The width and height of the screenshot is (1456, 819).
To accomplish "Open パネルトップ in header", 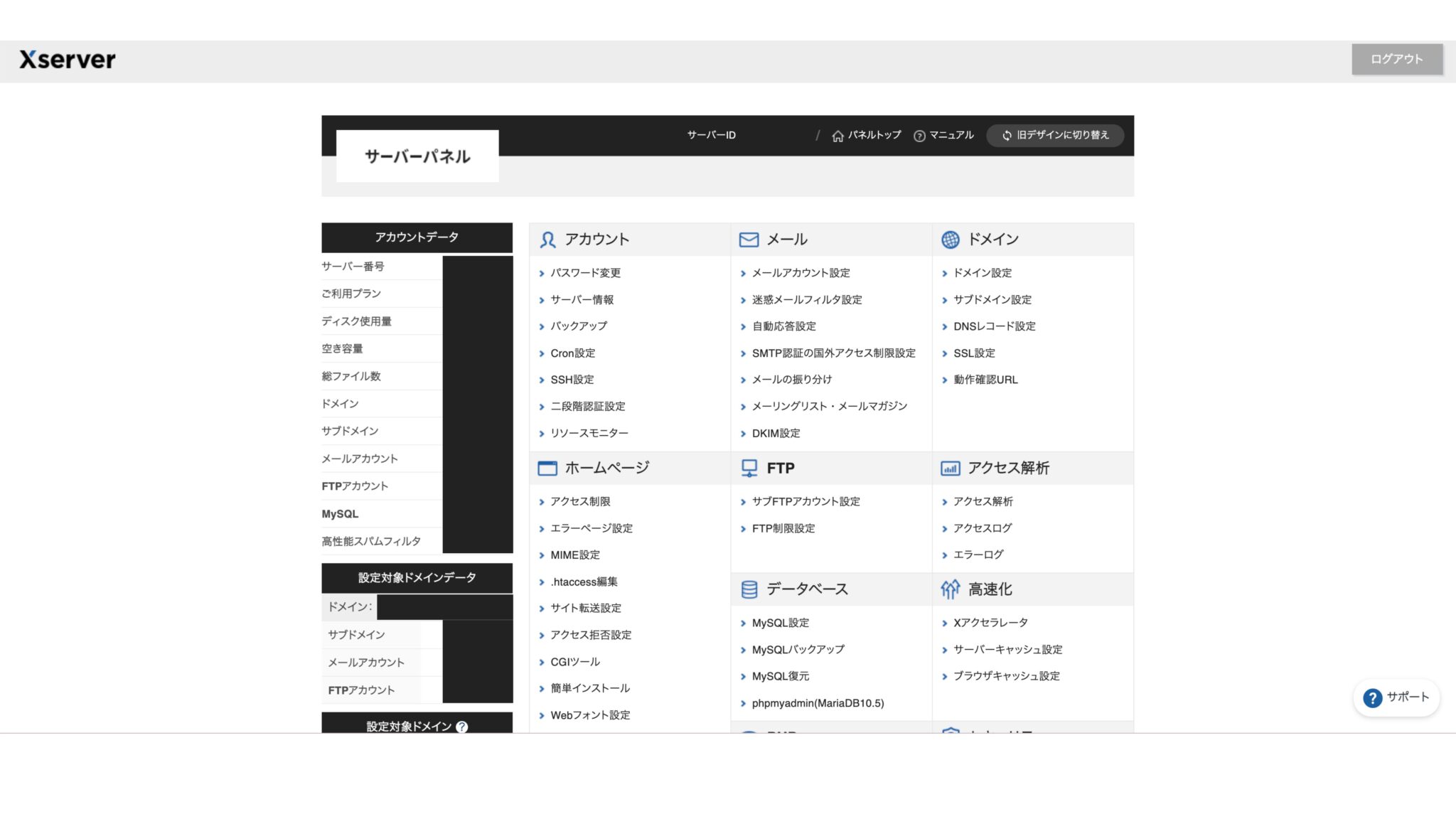I will [867, 135].
